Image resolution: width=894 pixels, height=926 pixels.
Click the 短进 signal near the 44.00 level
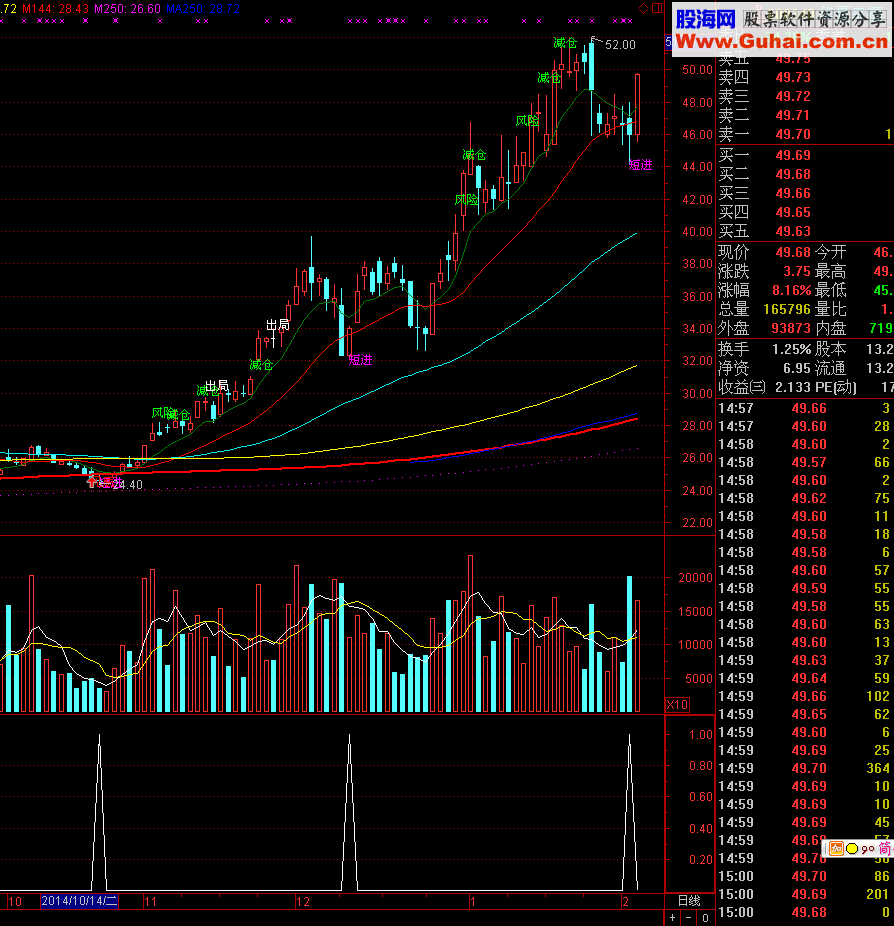click(641, 165)
